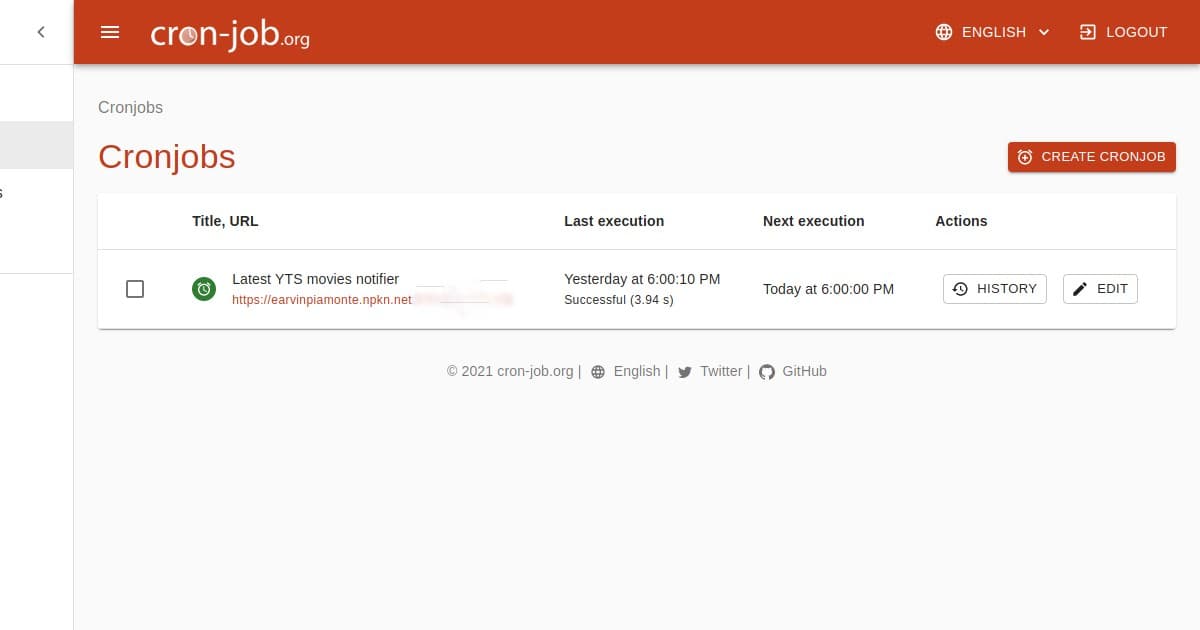Click the alarm clock icon in CREATE CRONJOB button
This screenshot has width=1200, height=630.
[1024, 157]
